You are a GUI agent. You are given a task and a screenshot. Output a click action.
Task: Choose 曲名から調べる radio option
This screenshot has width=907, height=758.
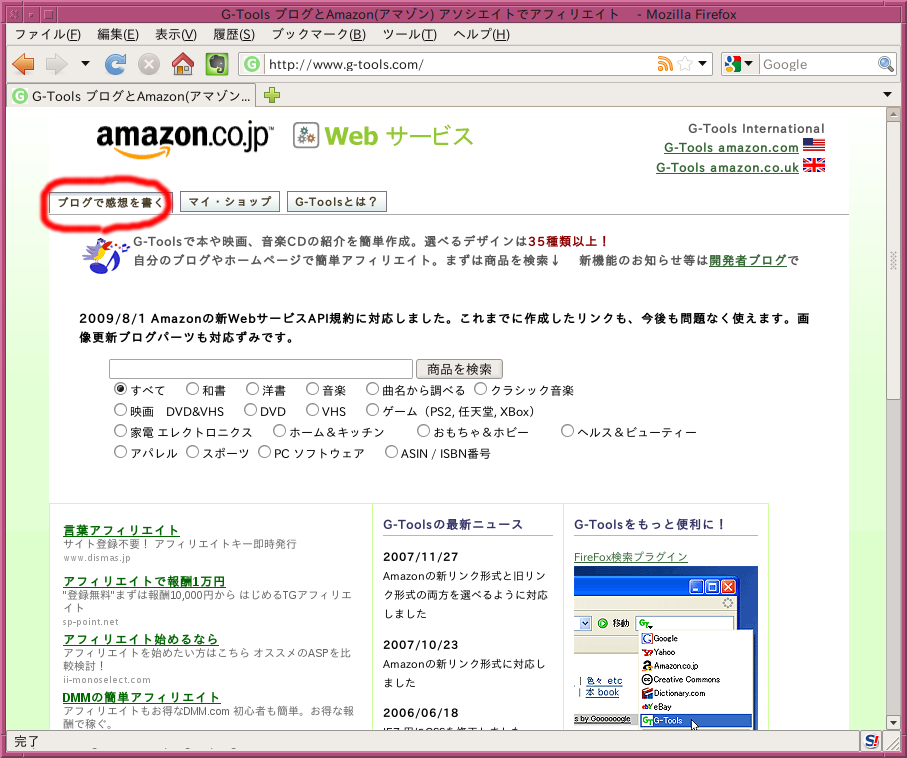coord(373,389)
